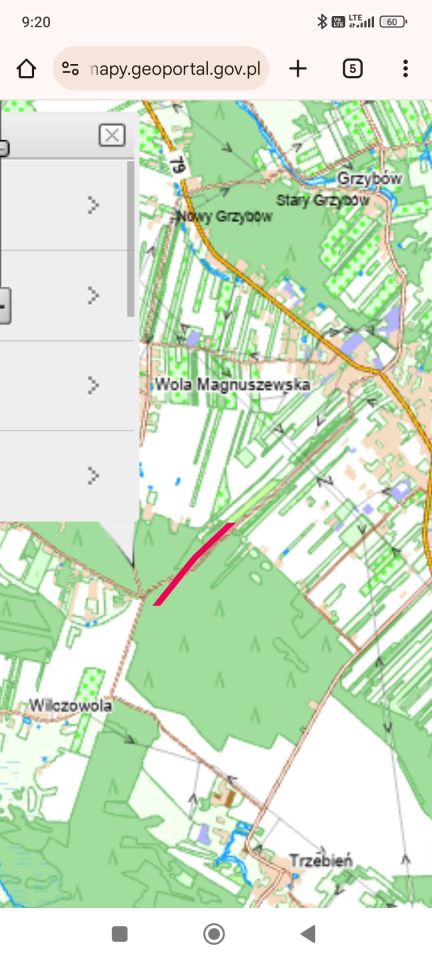Tap the Android recent apps square button

tap(119, 934)
